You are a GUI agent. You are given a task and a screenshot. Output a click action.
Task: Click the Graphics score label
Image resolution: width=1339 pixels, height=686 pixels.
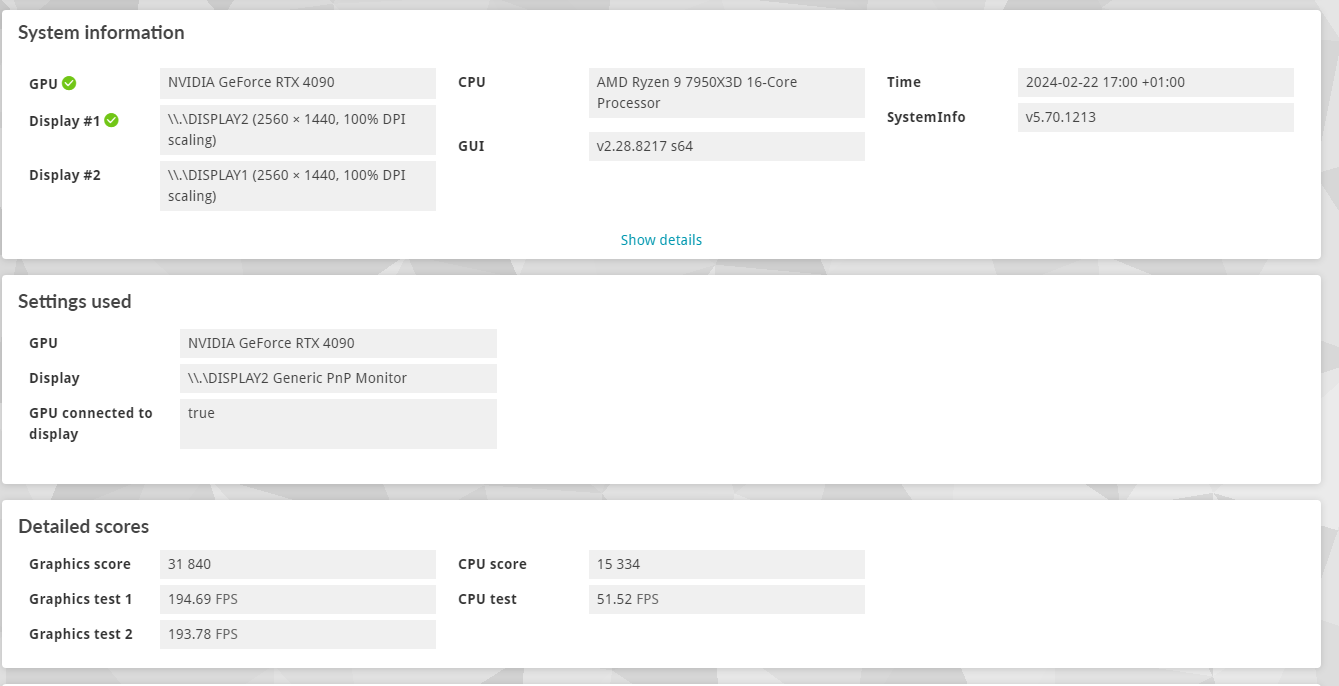(80, 564)
